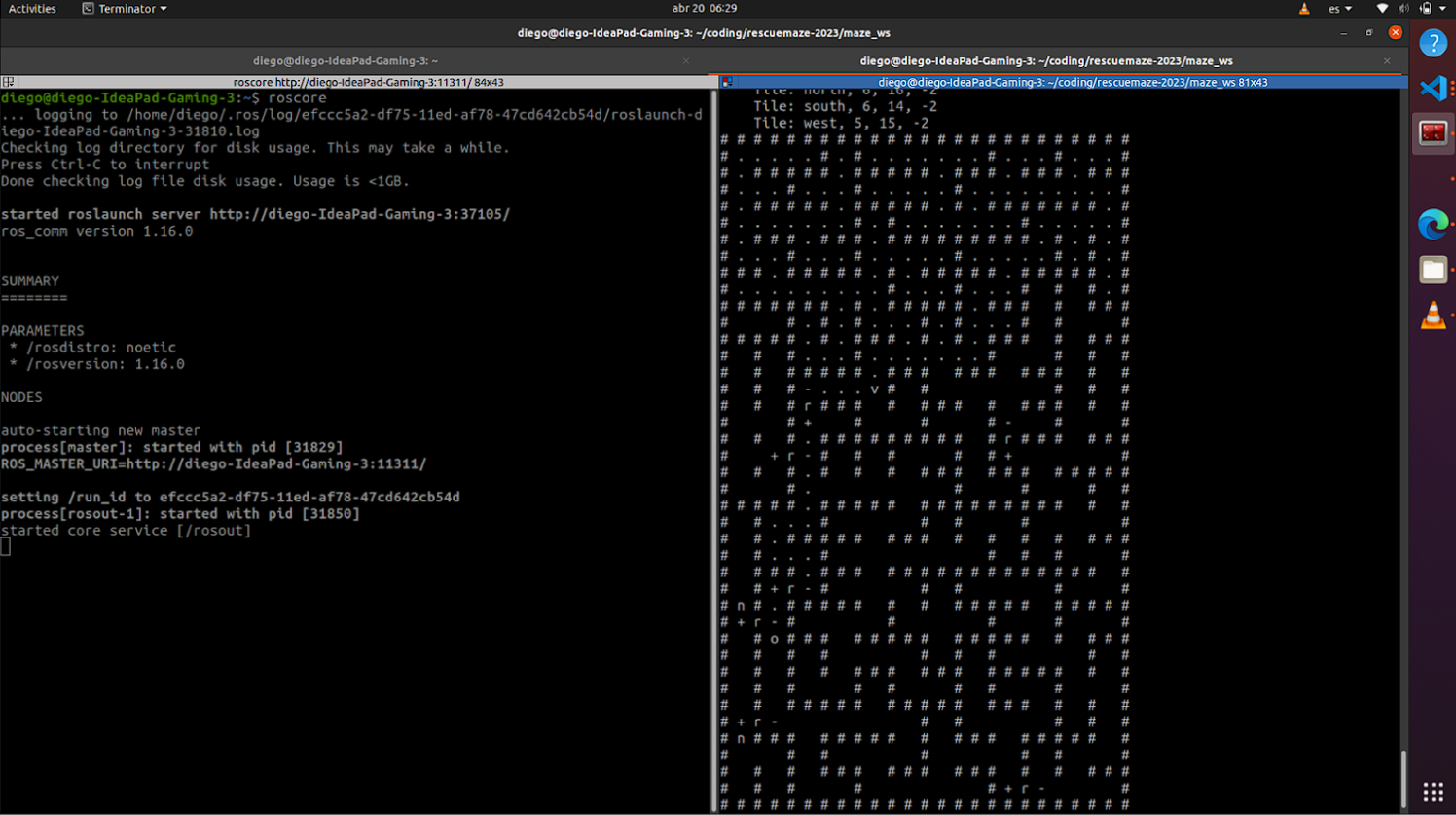This screenshot has width=1456, height=815.
Task: Click the left roscore pane scrollbar
Action: click(714, 451)
